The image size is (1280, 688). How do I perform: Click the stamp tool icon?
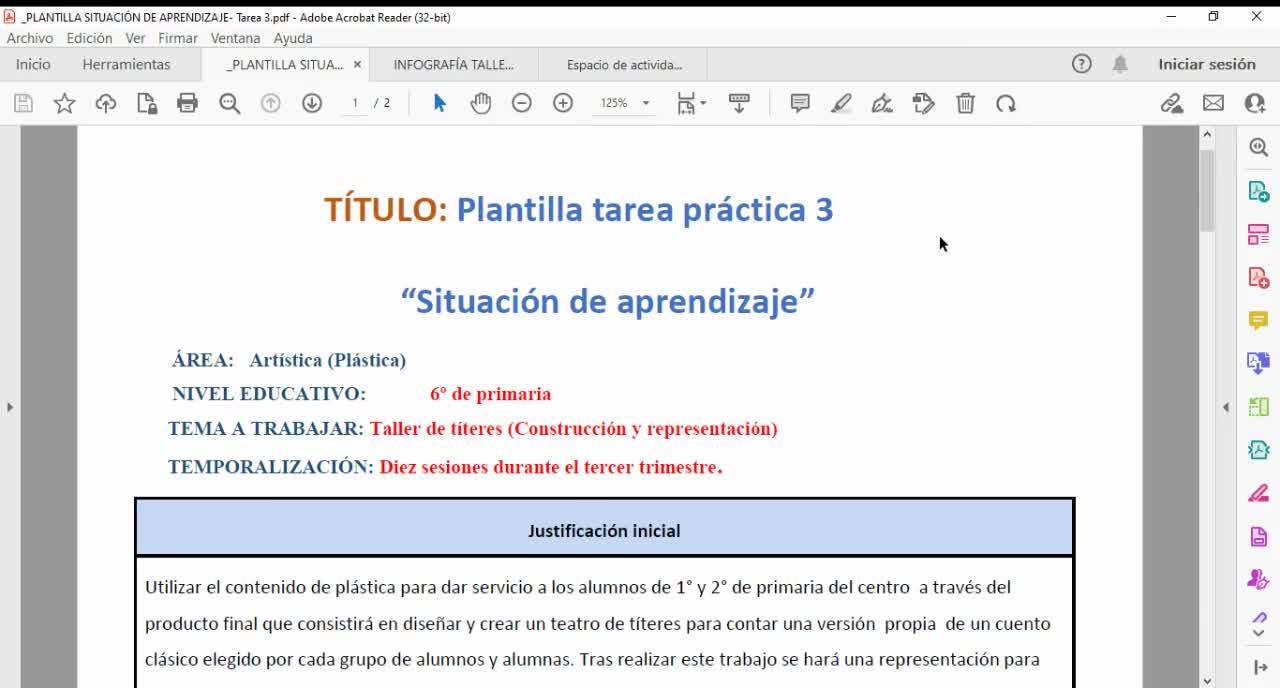point(923,103)
